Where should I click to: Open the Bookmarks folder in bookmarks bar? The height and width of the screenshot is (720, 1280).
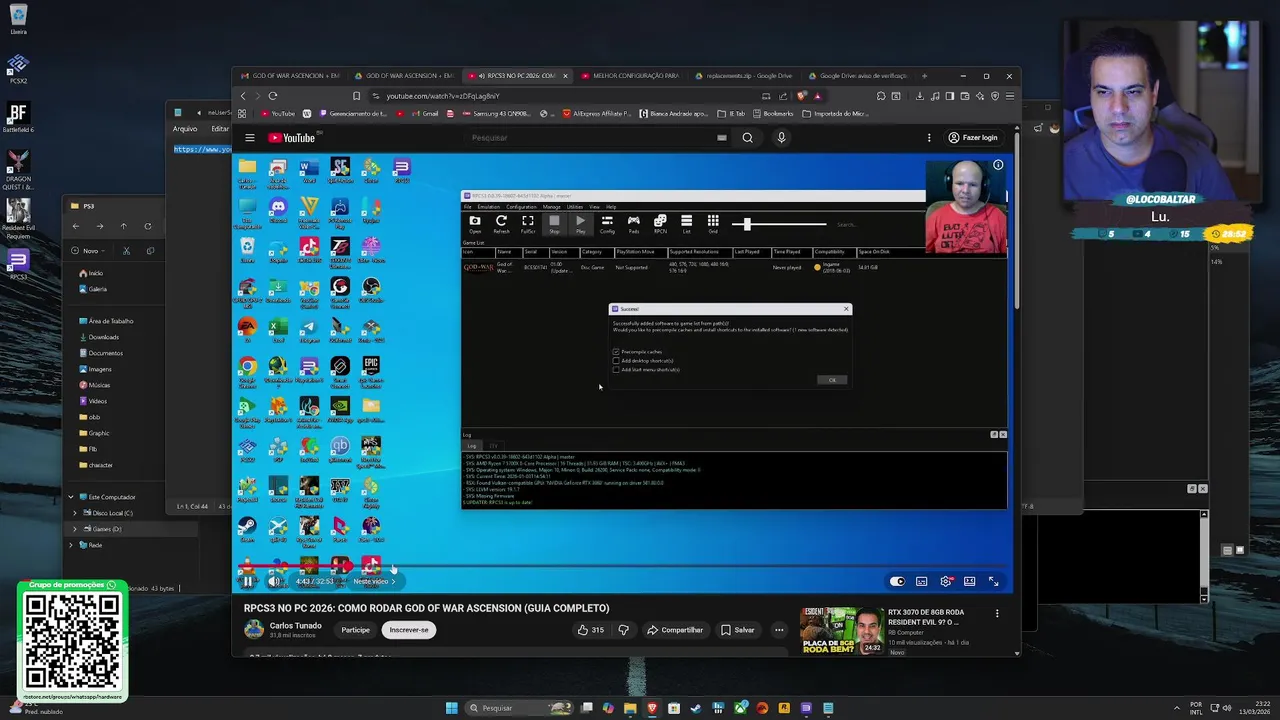pyautogui.click(x=772, y=114)
